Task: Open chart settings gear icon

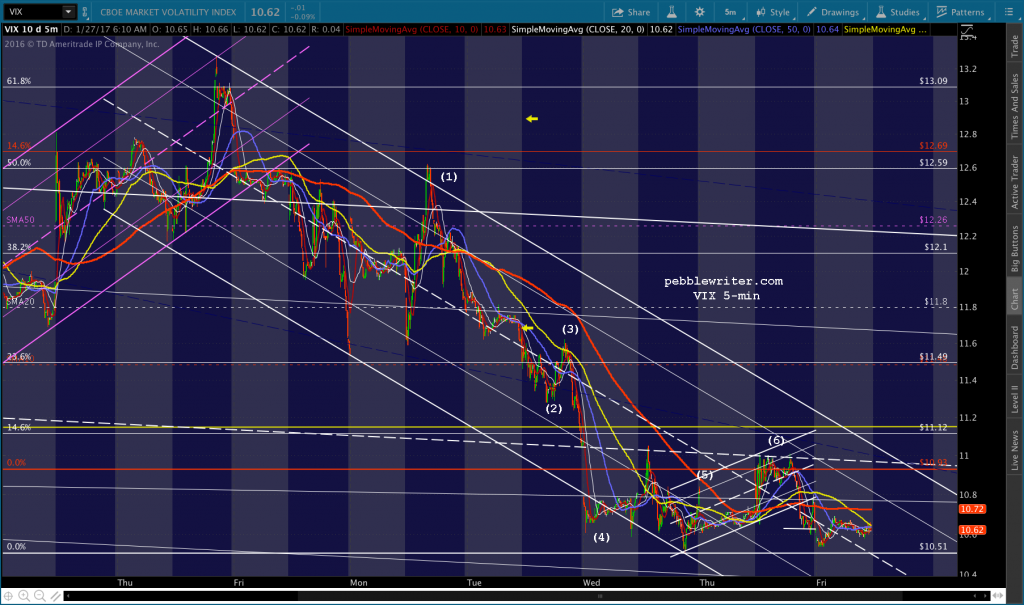Action: 699,12
